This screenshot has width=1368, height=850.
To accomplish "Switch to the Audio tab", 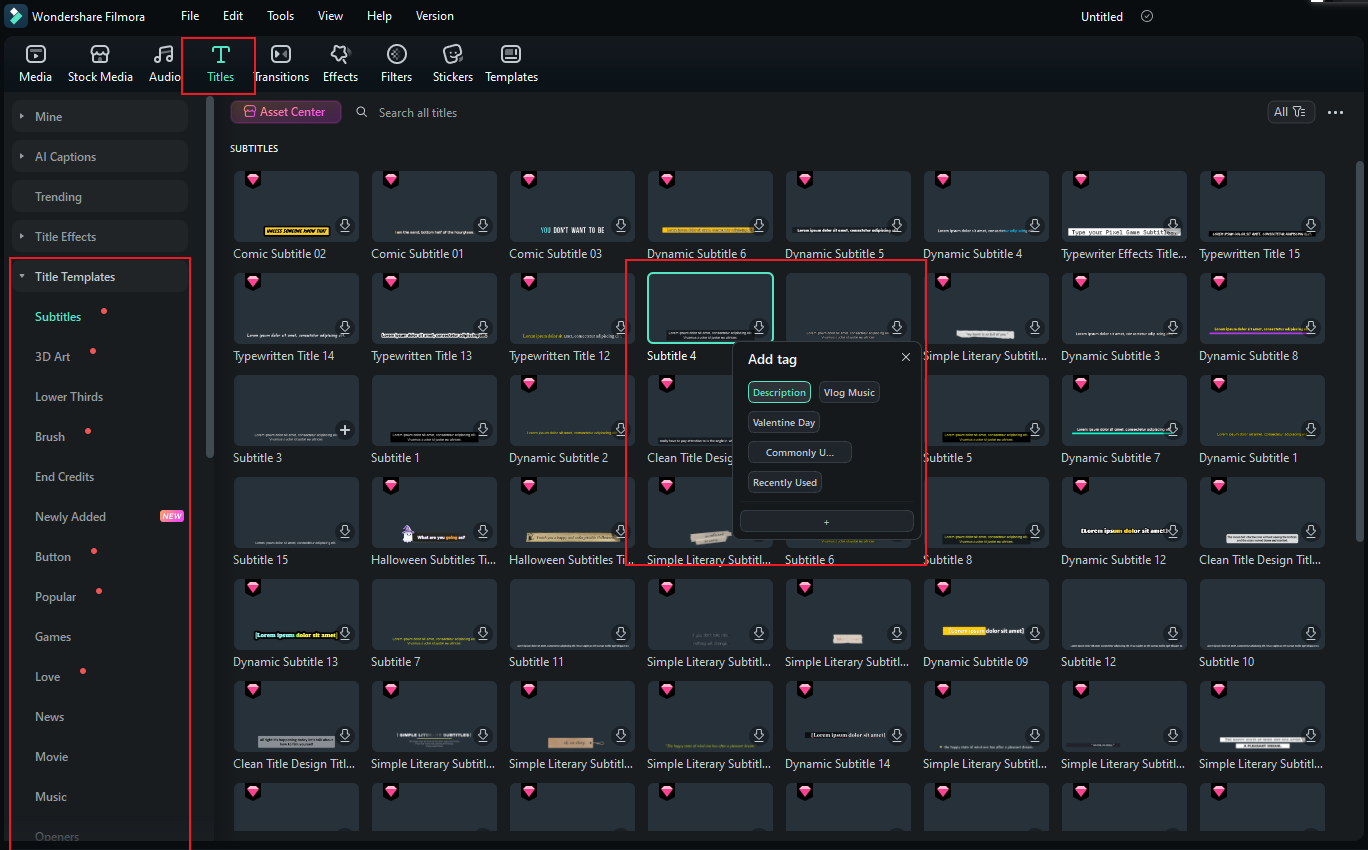I will point(164,64).
